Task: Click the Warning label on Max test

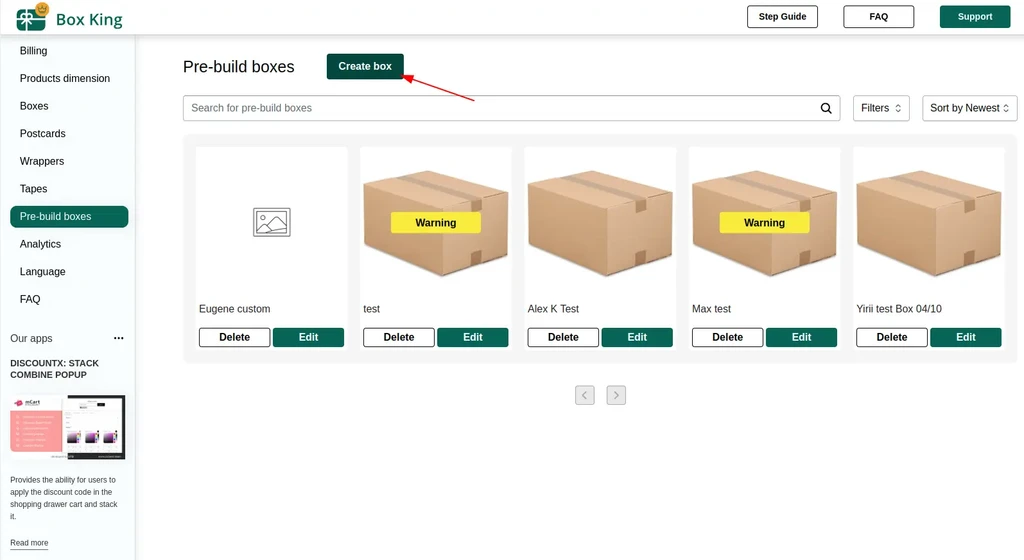Action: pos(764,223)
